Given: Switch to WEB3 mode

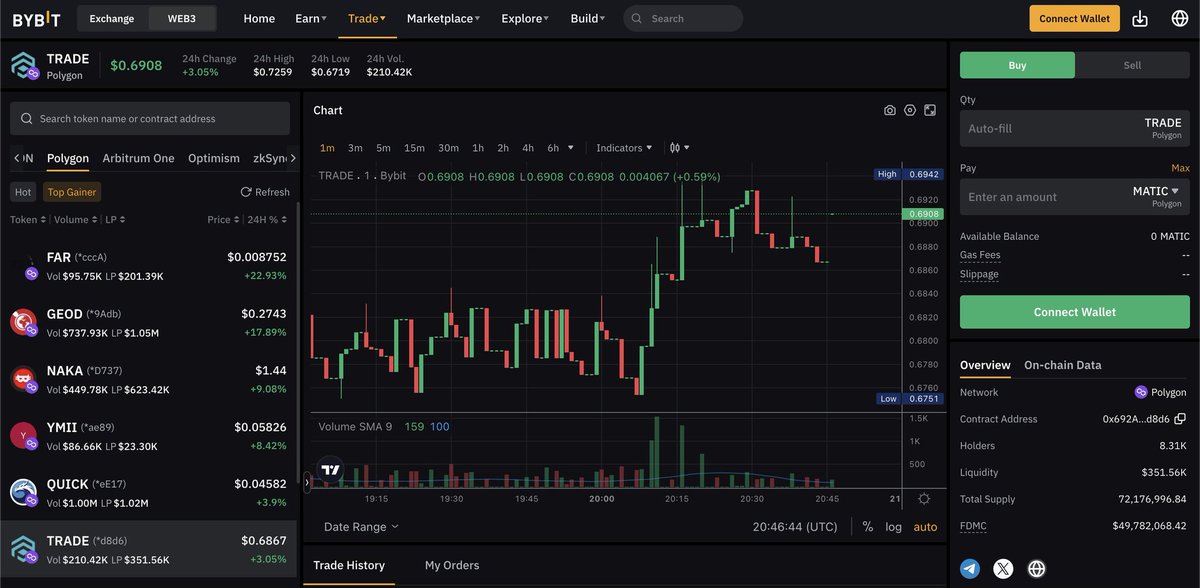Looking at the screenshot, I should tap(182, 18).
